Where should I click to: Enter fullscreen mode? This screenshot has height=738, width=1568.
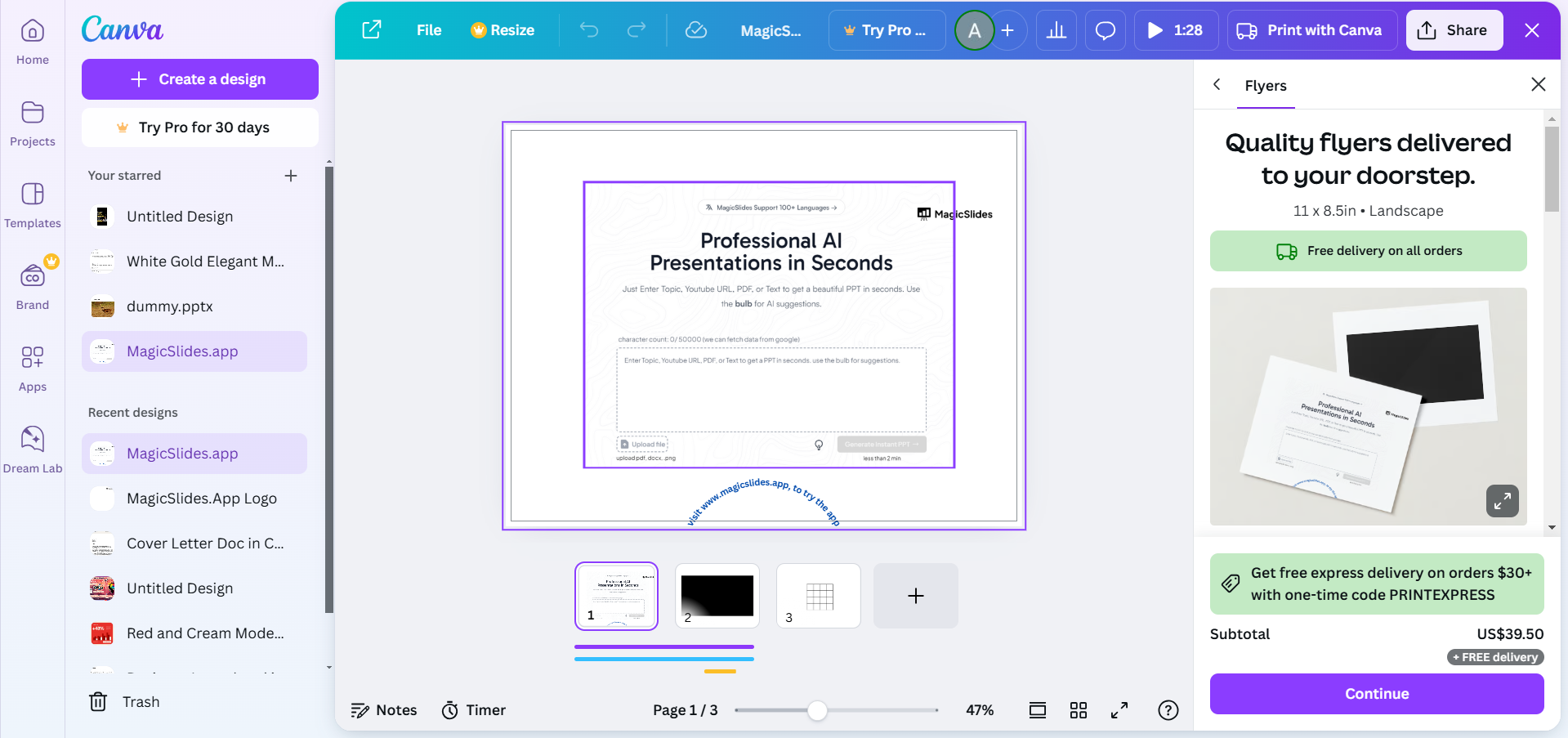point(1119,710)
